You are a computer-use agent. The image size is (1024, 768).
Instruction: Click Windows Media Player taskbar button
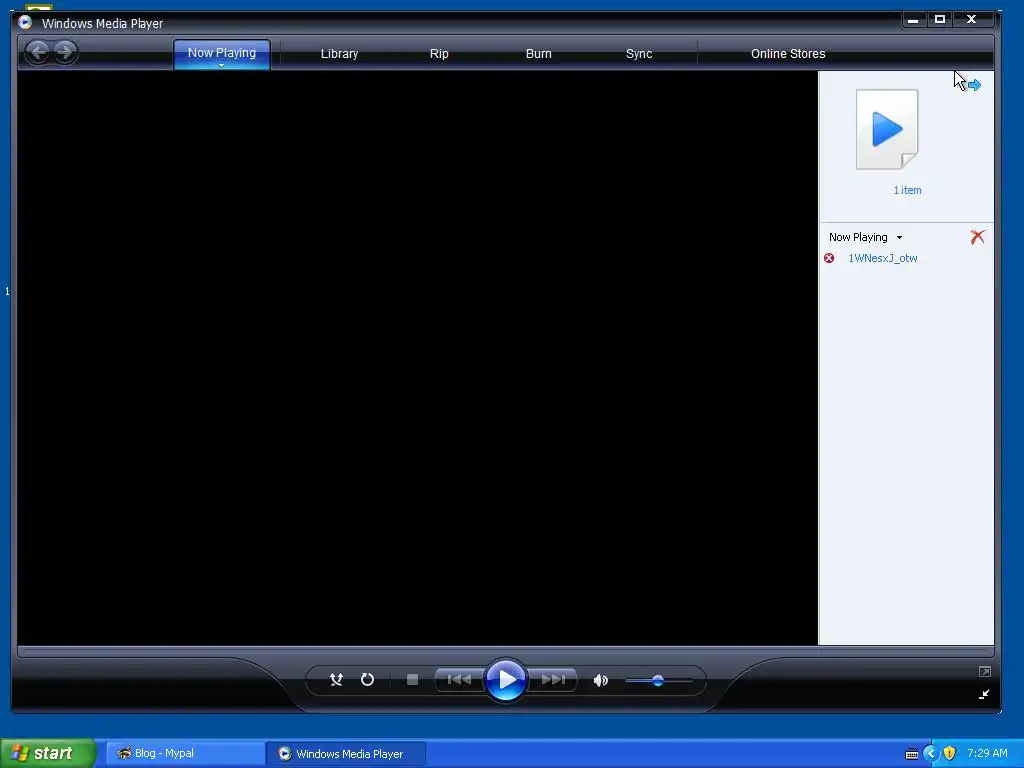(345, 753)
